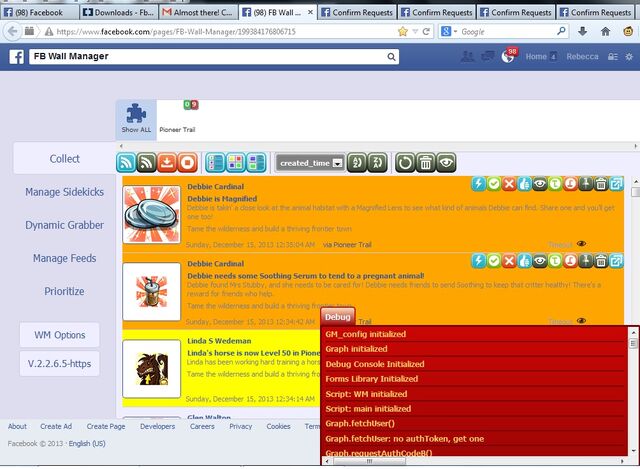Click trash icon on Soothing Serum post
This screenshot has width=640, height=469.
601,261
